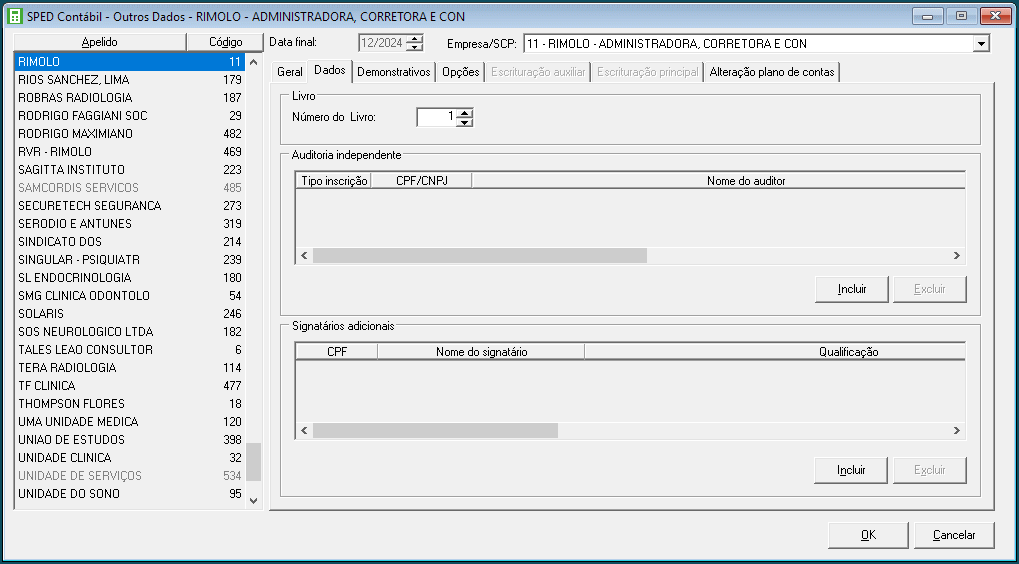Click the signatários table horizontal scrollbar thumb
Image resolution: width=1019 pixels, height=564 pixels.
(435, 430)
